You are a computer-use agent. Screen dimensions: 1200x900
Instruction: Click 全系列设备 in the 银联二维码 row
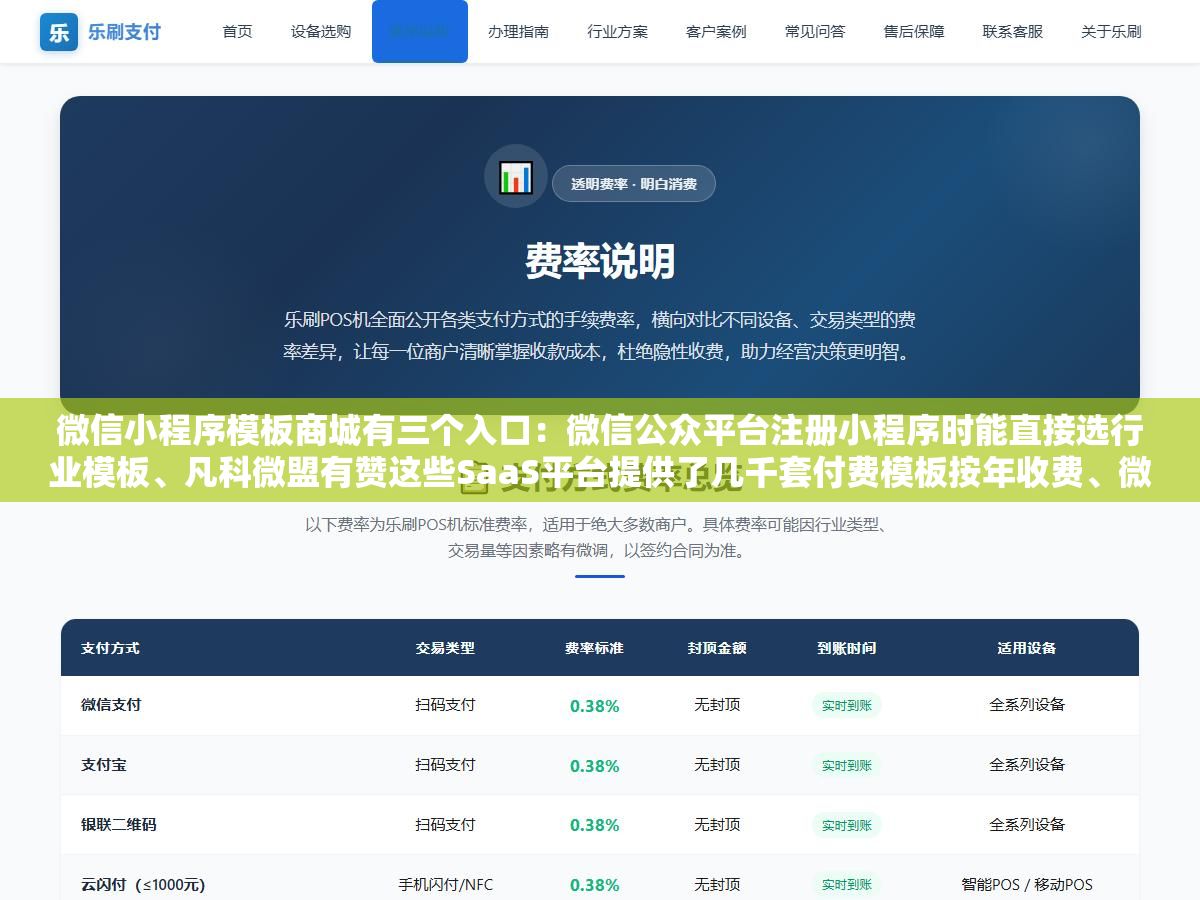1027,825
